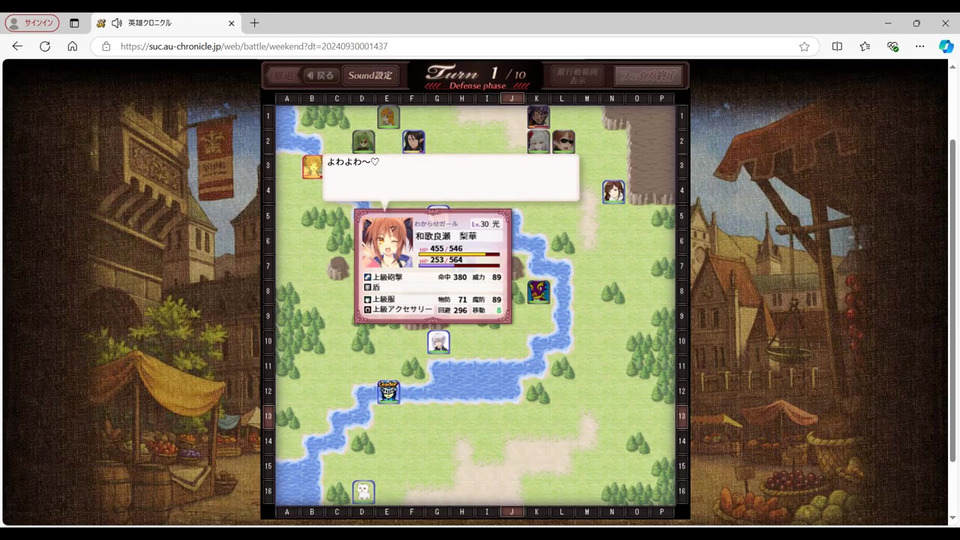Close the 英雄クロニクル tab
This screenshot has width=960, height=540.
pos(231,23)
